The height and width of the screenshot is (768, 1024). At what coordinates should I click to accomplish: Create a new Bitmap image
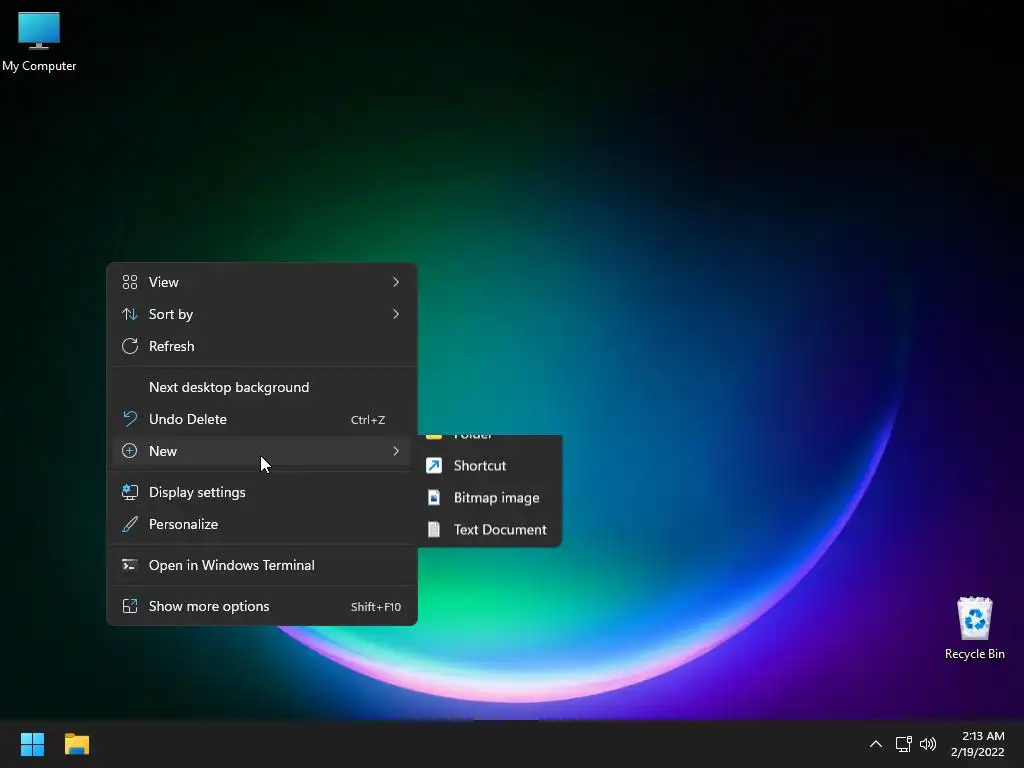[490, 498]
